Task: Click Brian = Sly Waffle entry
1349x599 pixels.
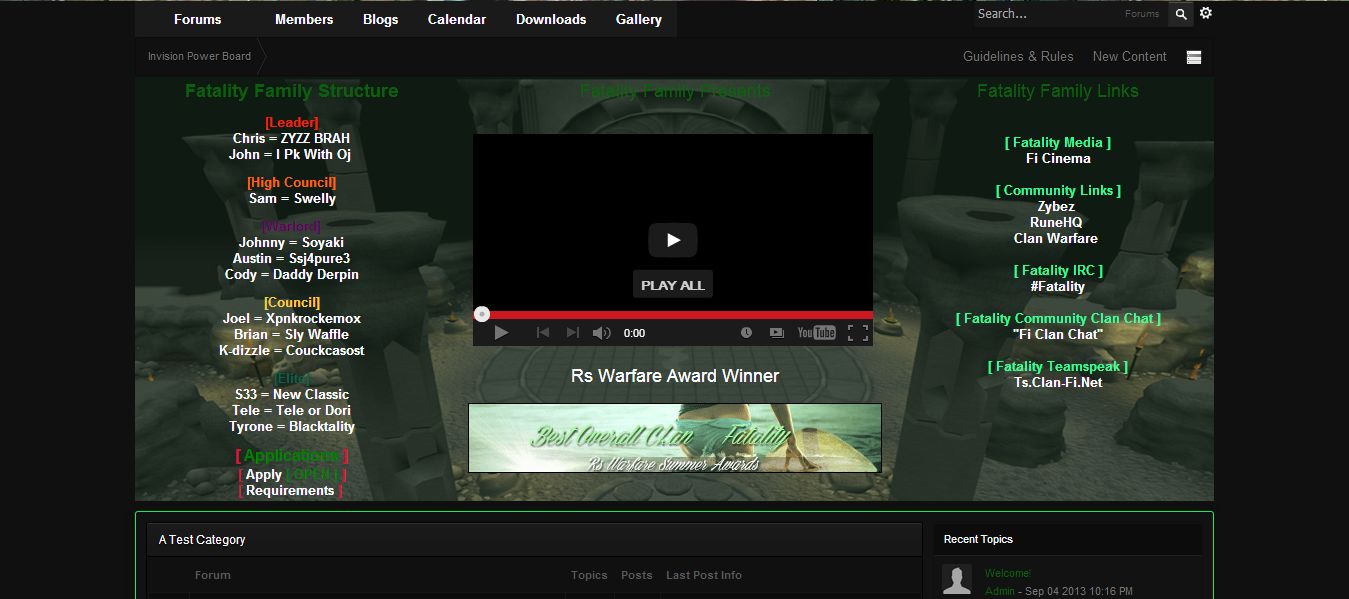Action: [291, 334]
